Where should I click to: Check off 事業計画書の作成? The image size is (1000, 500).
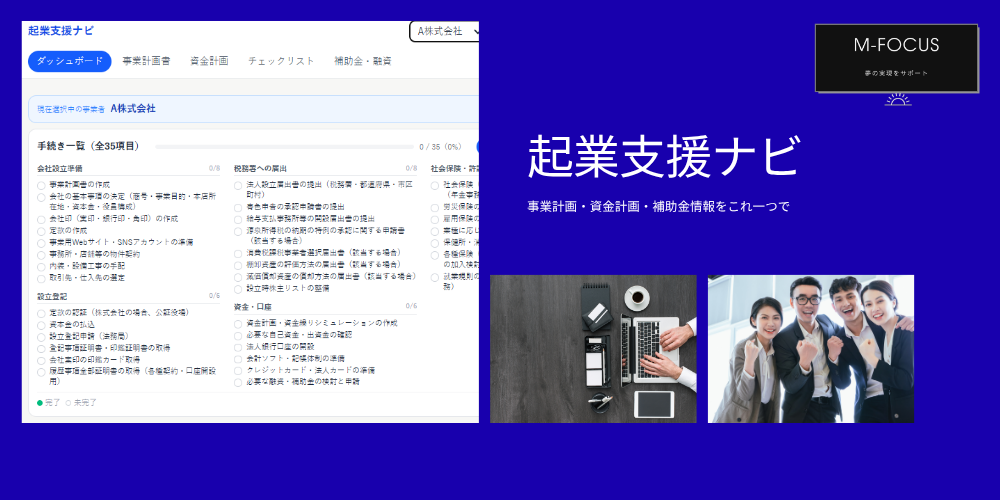[x=41, y=186]
